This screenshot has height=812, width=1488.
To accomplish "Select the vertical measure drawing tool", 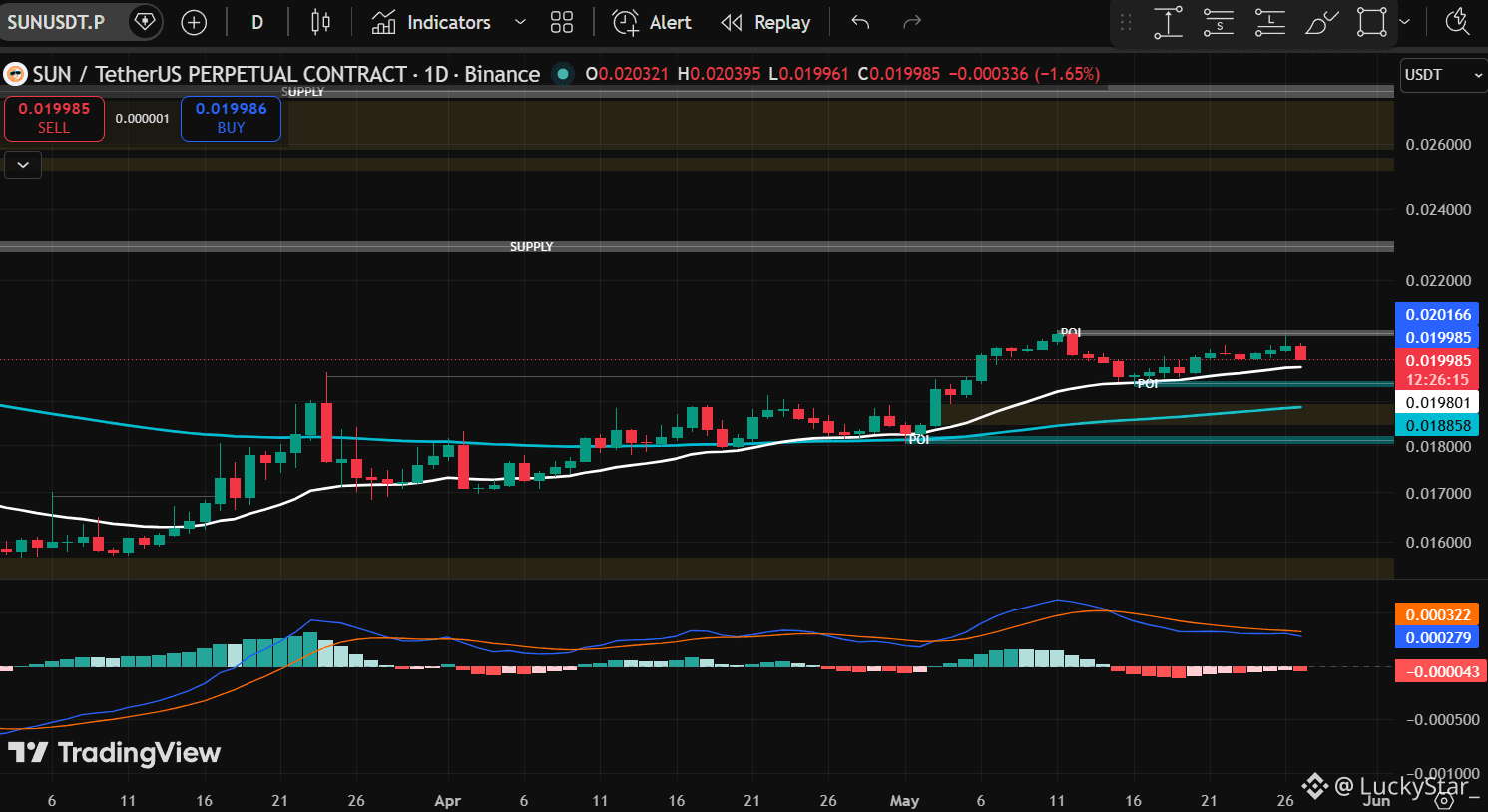I will (x=1168, y=22).
